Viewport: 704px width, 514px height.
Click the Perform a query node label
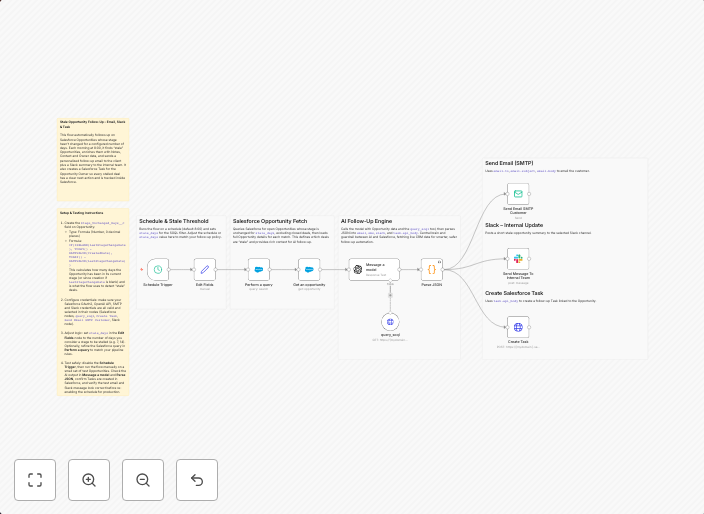259,285
